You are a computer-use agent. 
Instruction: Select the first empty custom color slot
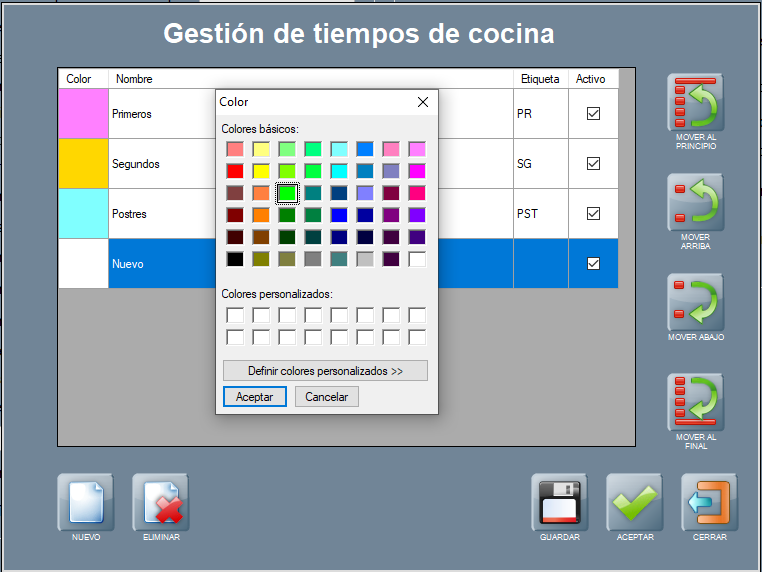point(235,316)
